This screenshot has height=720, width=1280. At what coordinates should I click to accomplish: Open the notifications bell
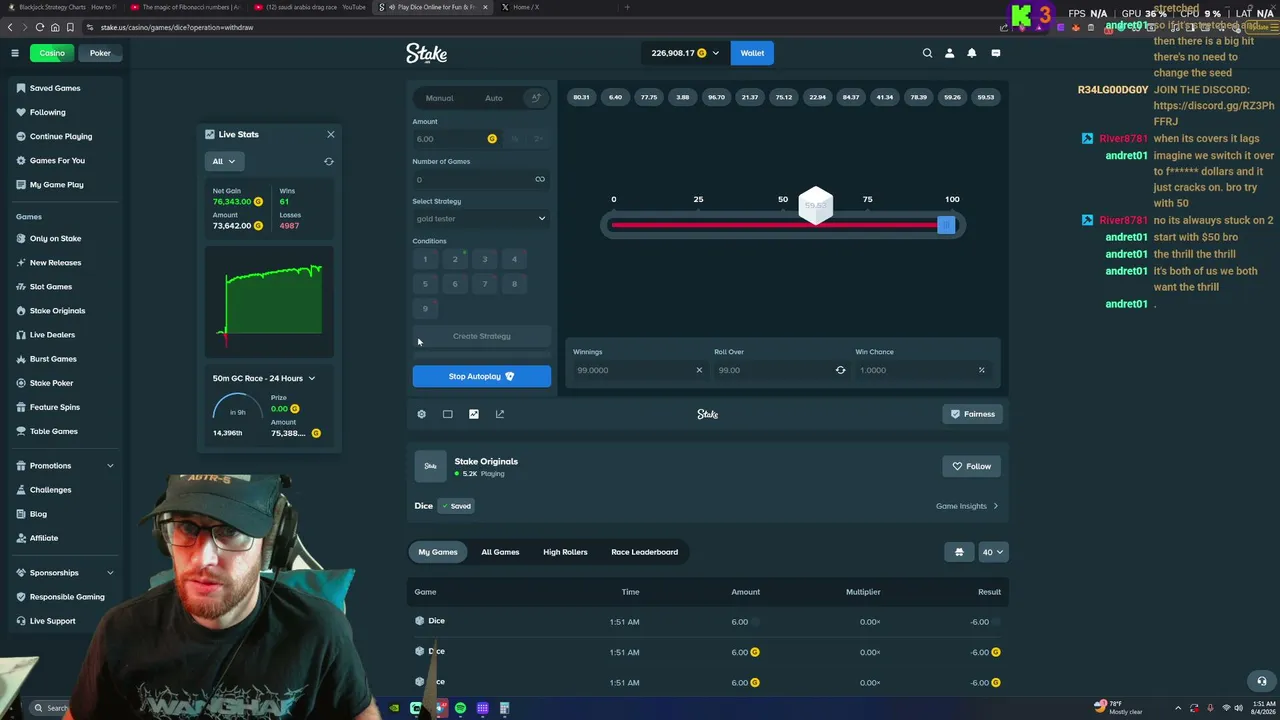(971, 53)
